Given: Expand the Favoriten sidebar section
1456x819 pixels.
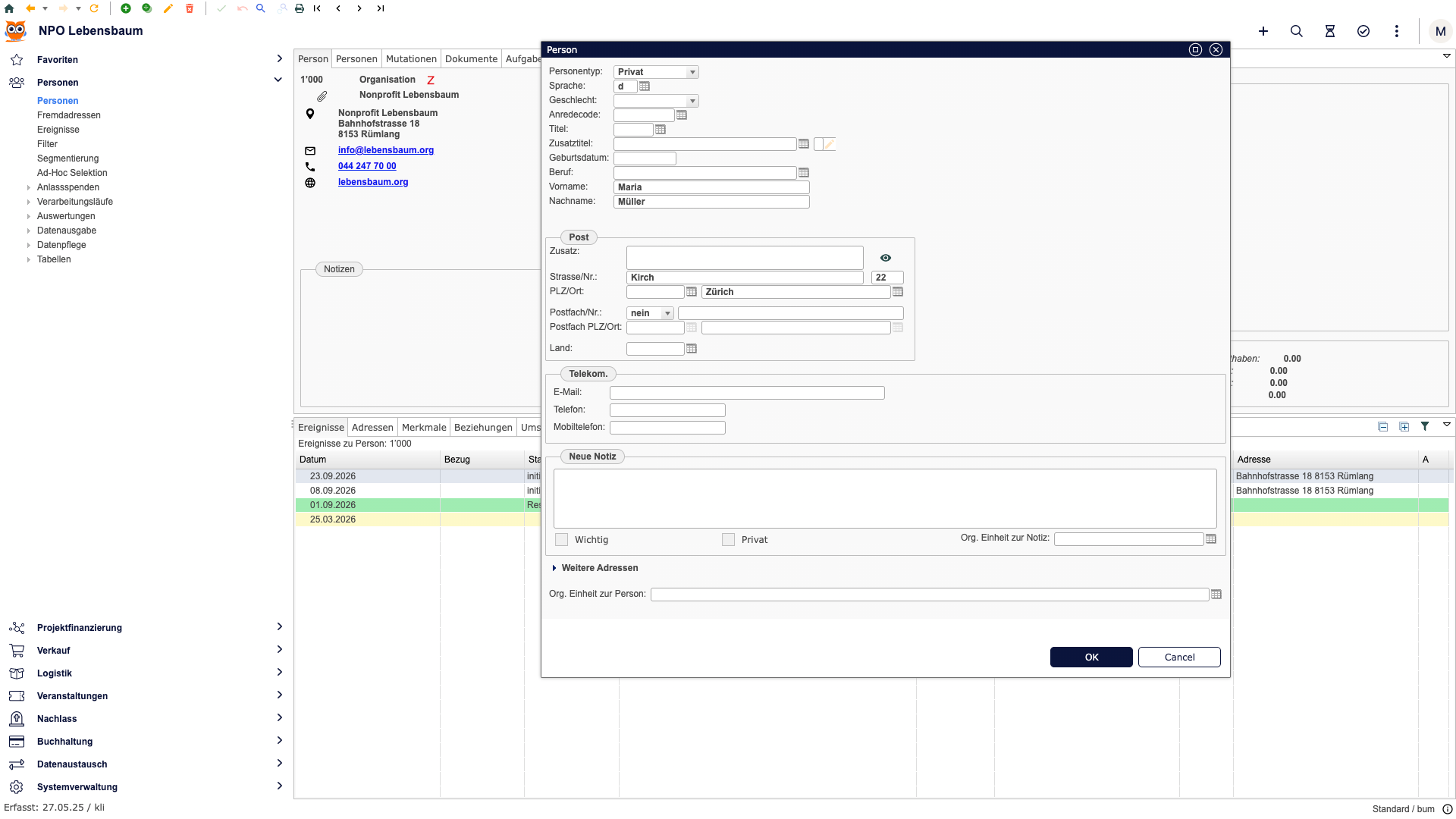Looking at the screenshot, I should click(279, 59).
